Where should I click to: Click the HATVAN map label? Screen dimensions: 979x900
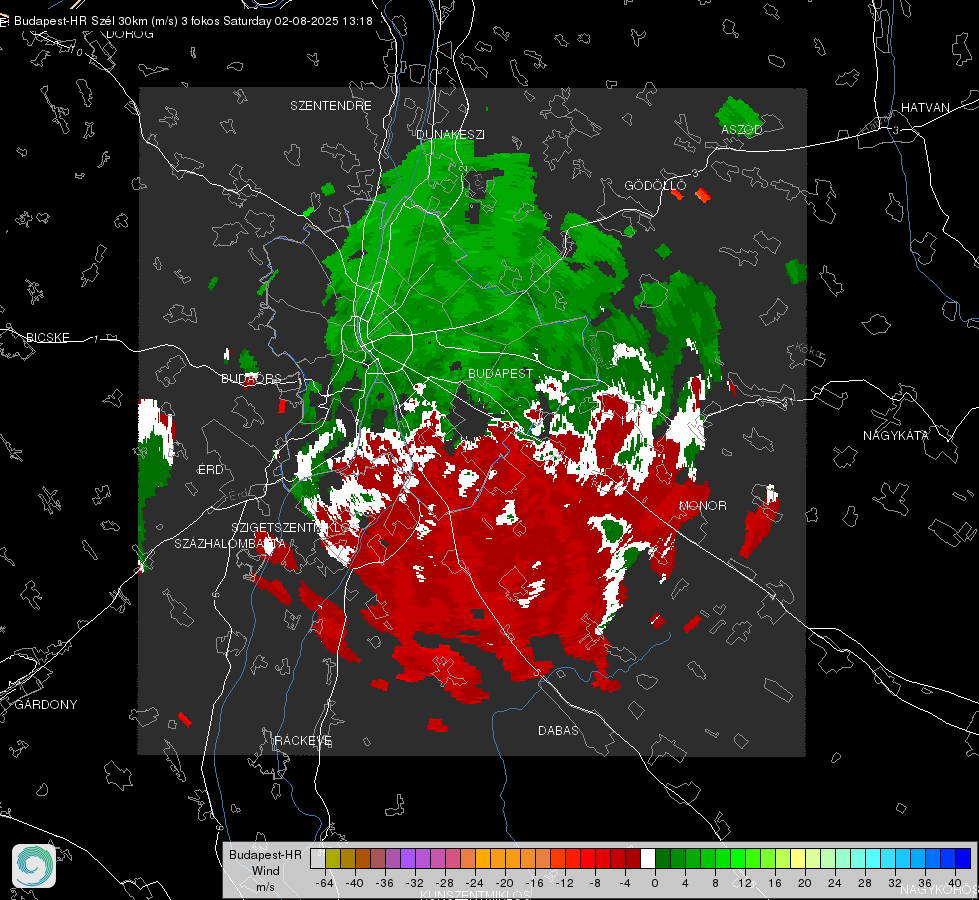(x=925, y=108)
